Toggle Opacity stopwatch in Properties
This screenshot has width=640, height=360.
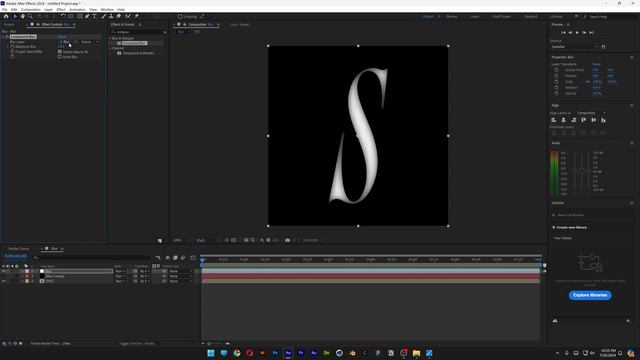tap(556, 93)
